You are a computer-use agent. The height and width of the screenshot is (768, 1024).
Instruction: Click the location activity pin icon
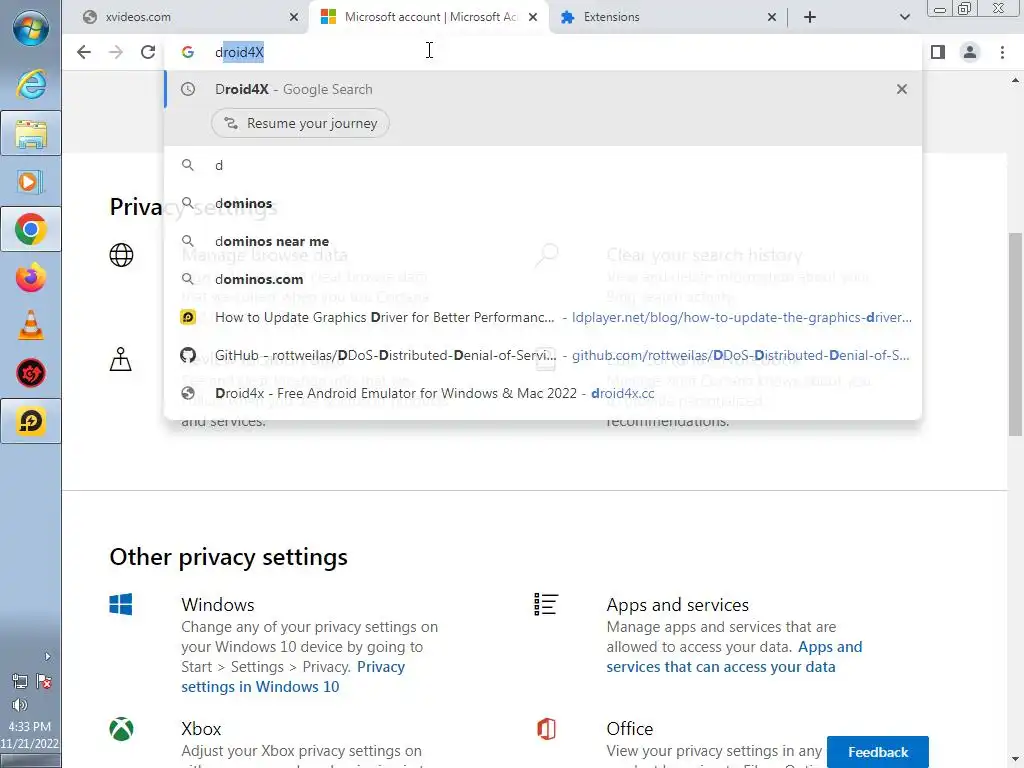[121, 359]
